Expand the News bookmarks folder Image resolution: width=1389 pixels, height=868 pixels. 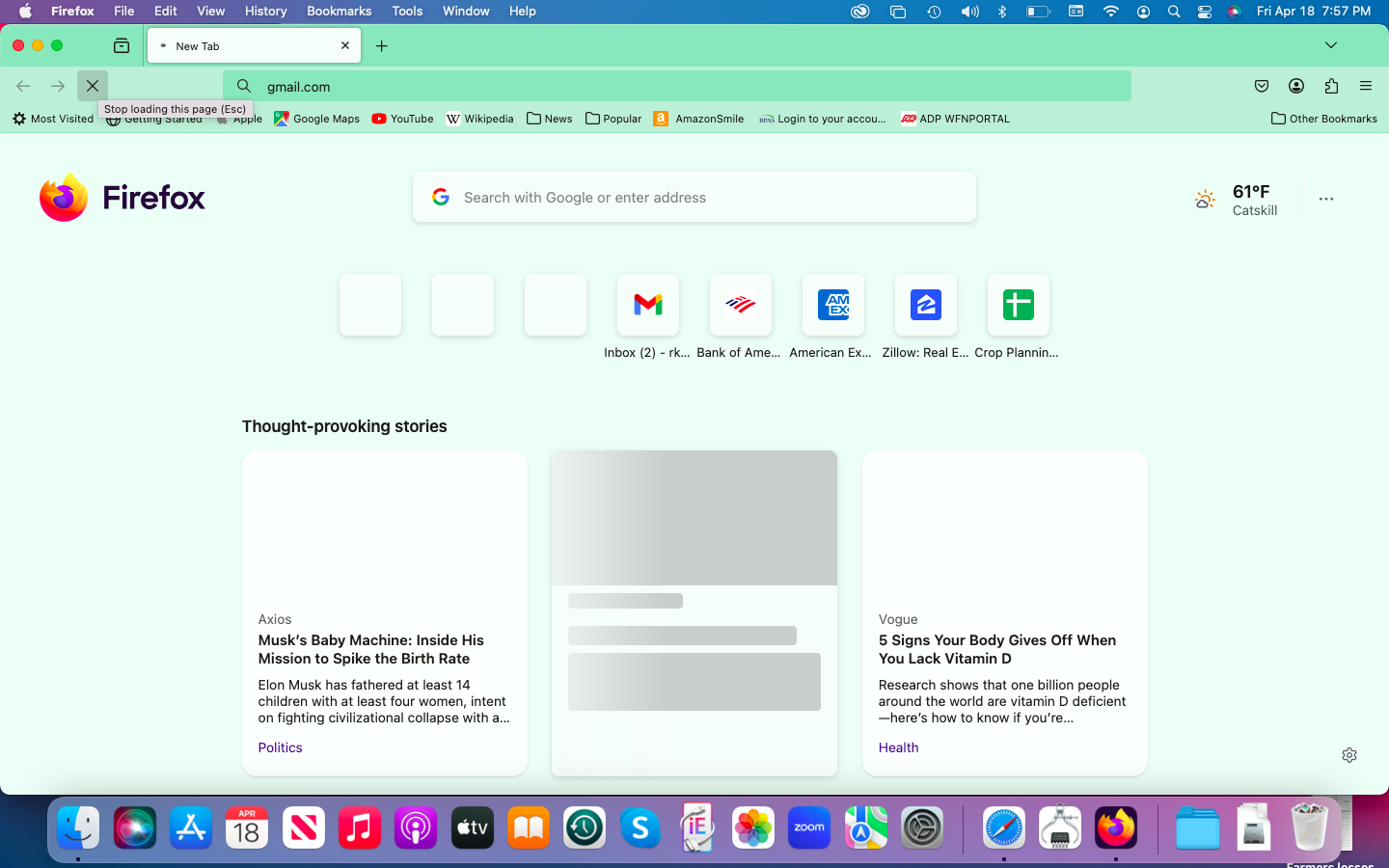[x=550, y=119]
